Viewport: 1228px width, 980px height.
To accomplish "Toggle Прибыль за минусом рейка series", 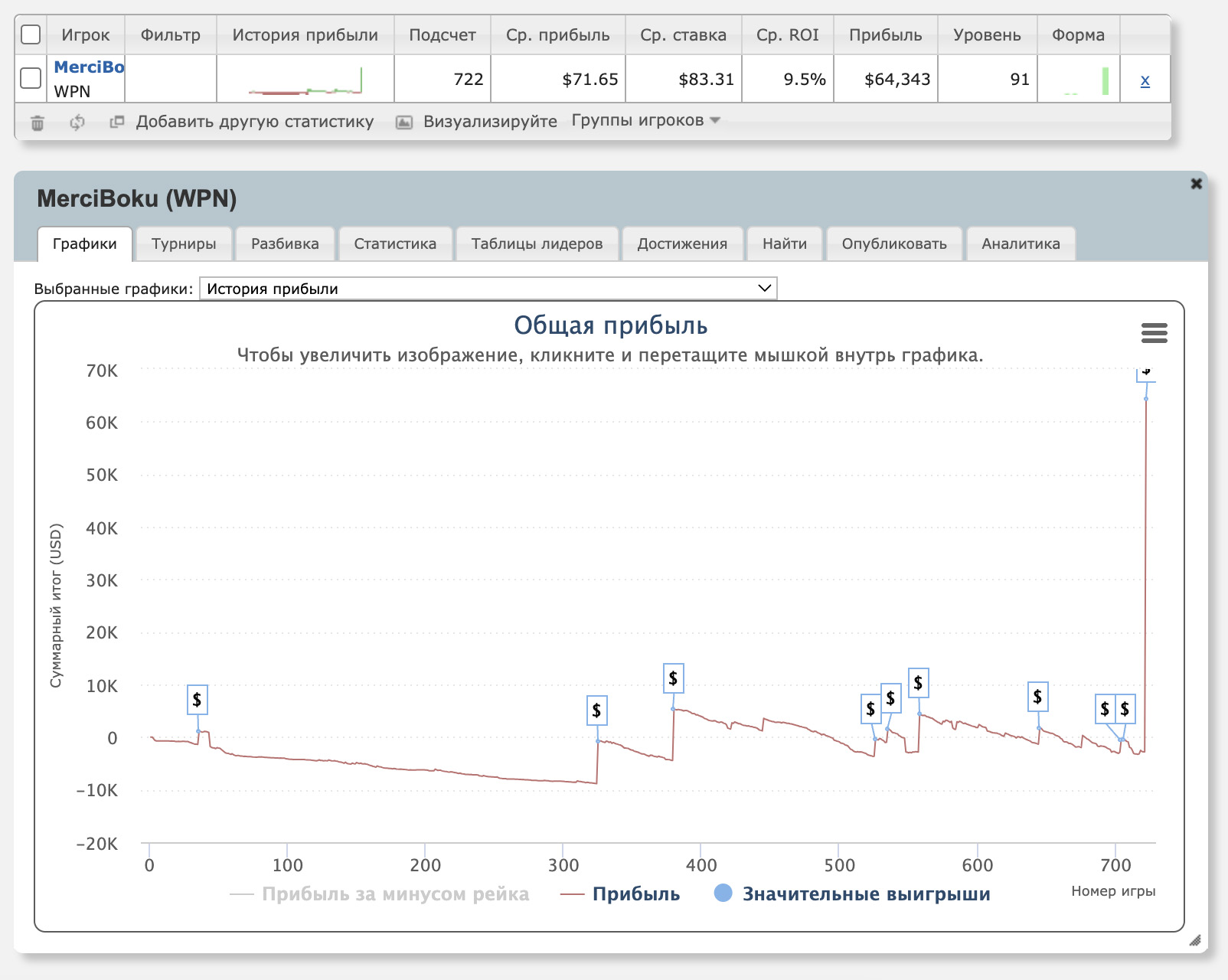I will click(394, 894).
